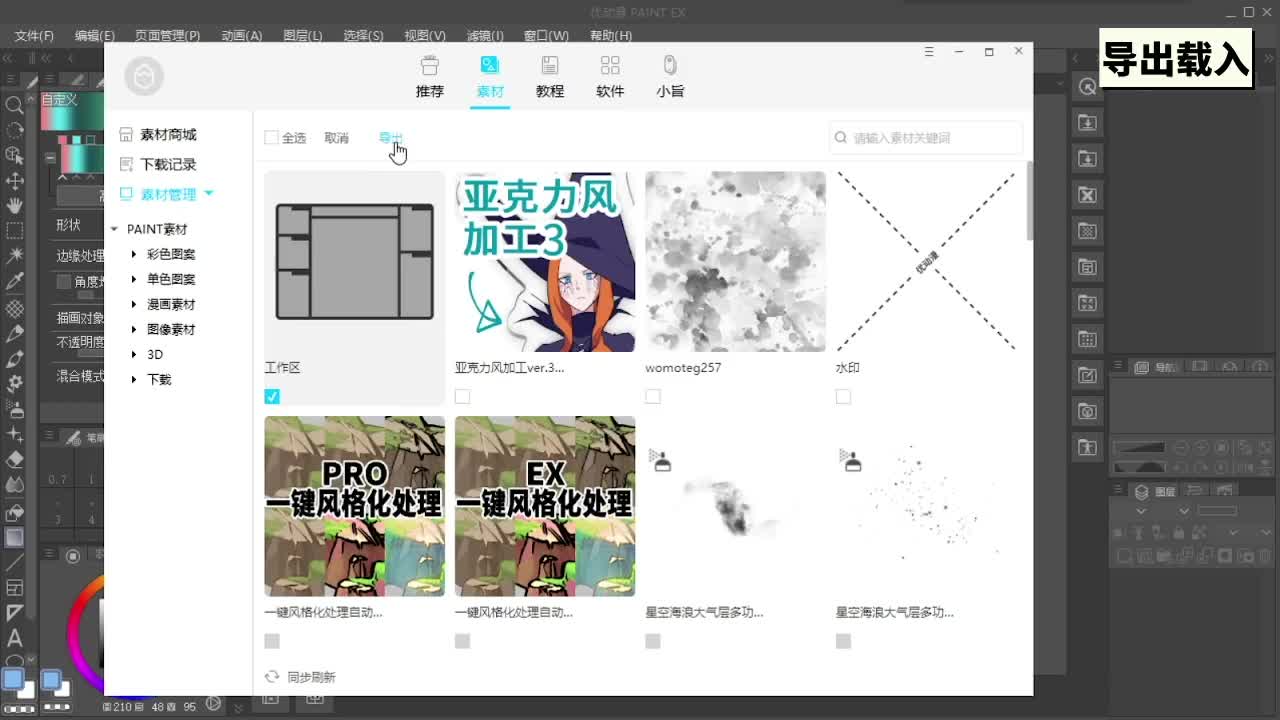Image resolution: width=1280 pixels, height=720 pixels.
Task: Open the 小旨 tab
Action: coord(670,77)
